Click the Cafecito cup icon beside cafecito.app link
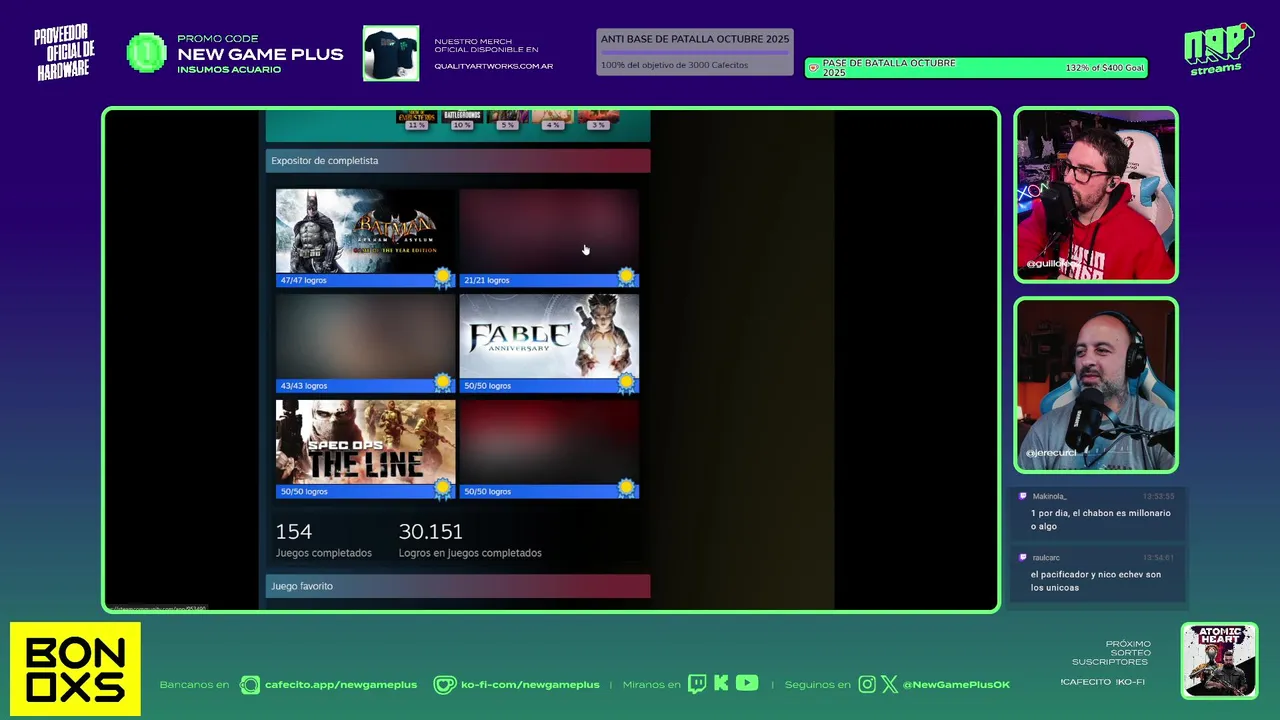This screenshot has height=720, width=1280. coord(250,685)
